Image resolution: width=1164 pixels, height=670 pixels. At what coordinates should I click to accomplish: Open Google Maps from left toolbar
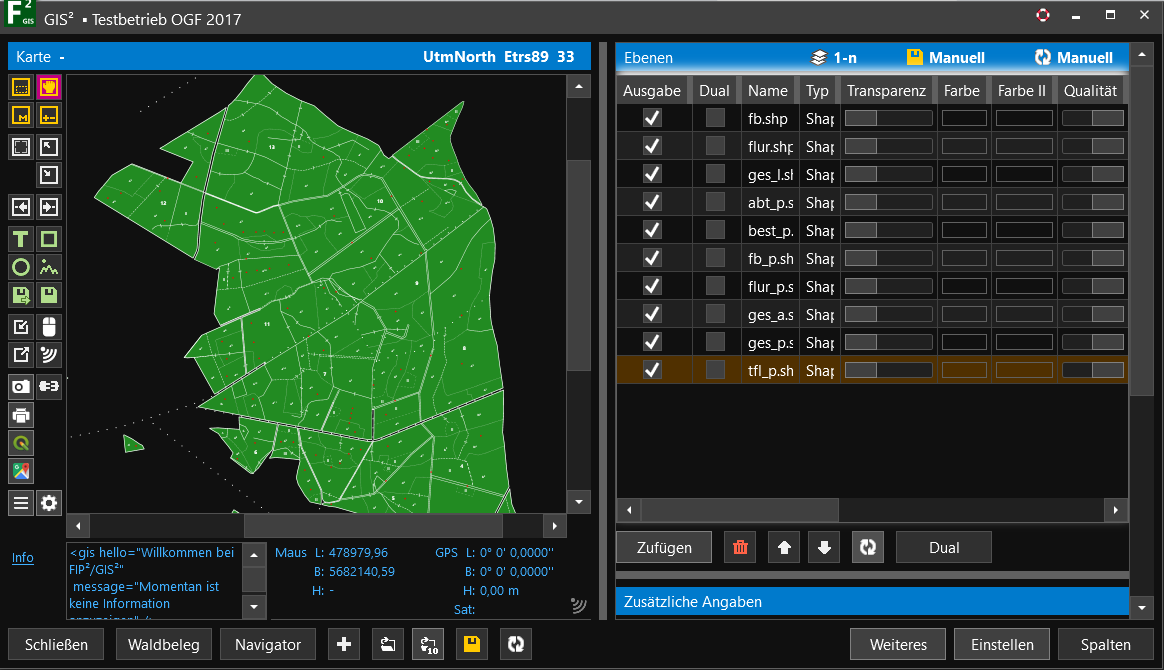[21, 470]
